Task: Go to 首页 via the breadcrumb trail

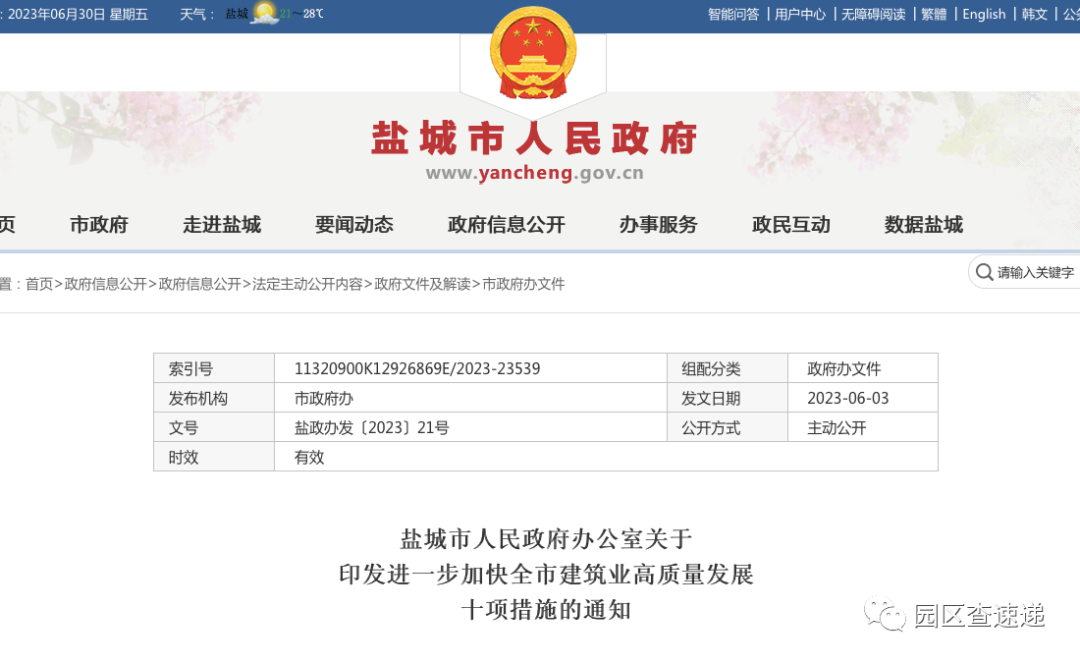Action: pyautogui.click(x=36, y=283)
